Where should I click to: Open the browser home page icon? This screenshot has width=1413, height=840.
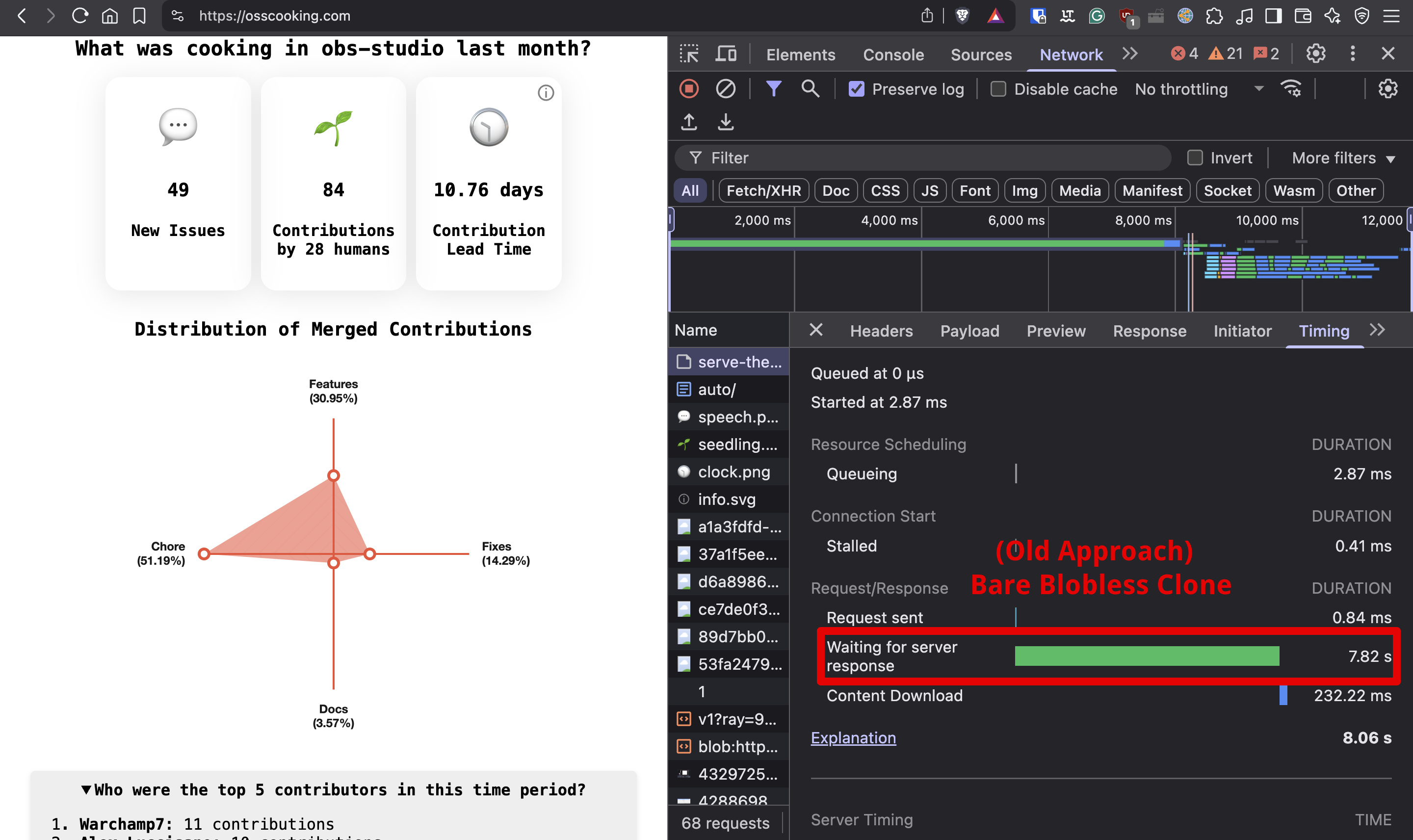(109, 15)
